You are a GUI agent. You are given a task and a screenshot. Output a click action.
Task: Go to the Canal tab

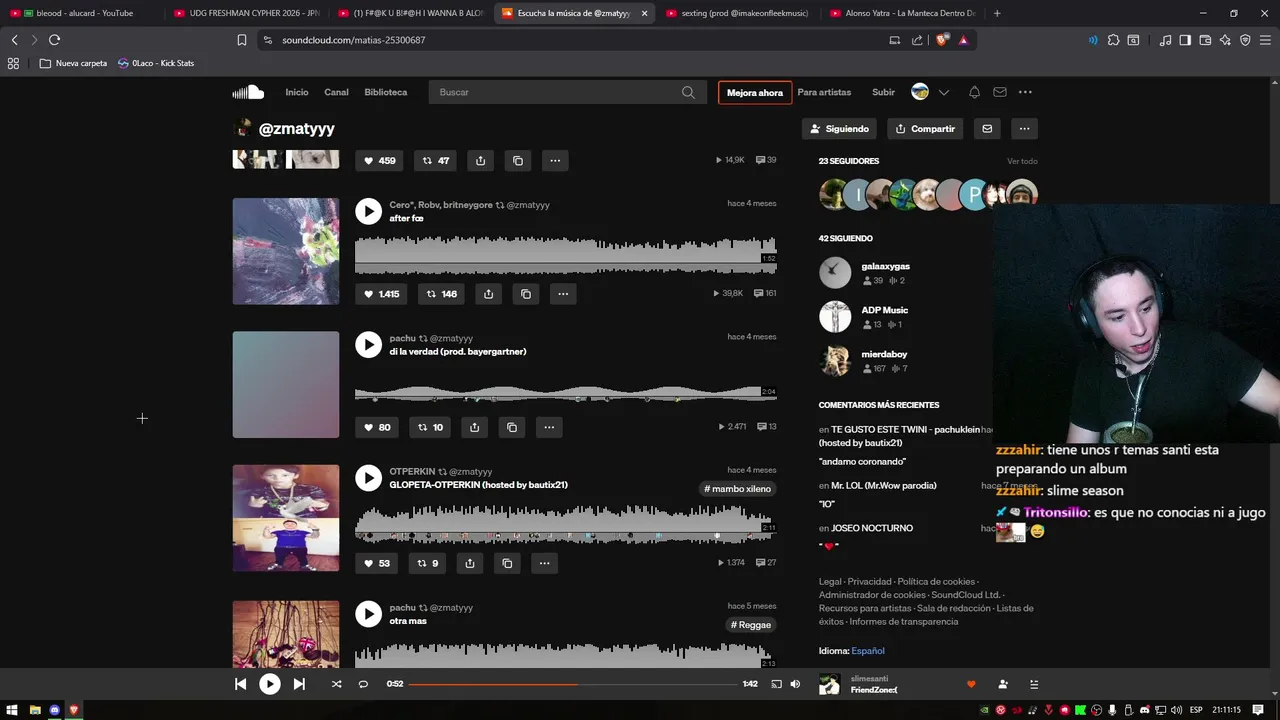click(x=336, y=92)
